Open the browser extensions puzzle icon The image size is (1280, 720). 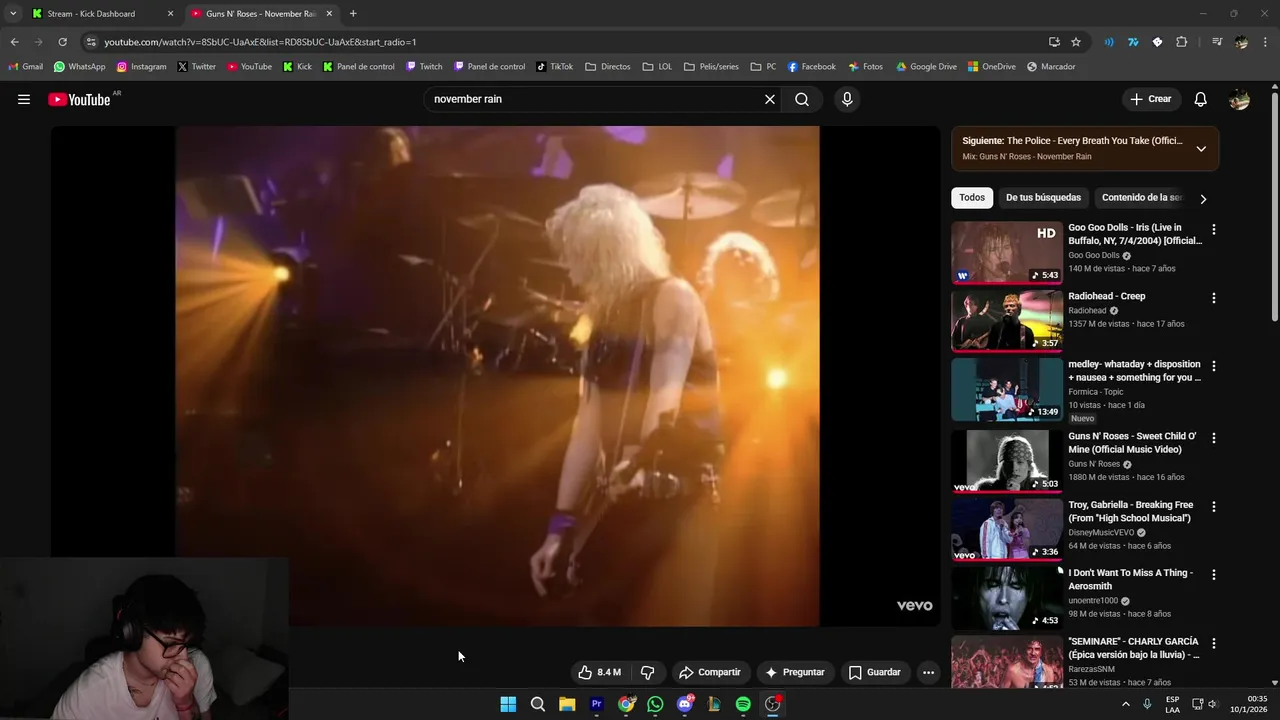pos(1182,42)
